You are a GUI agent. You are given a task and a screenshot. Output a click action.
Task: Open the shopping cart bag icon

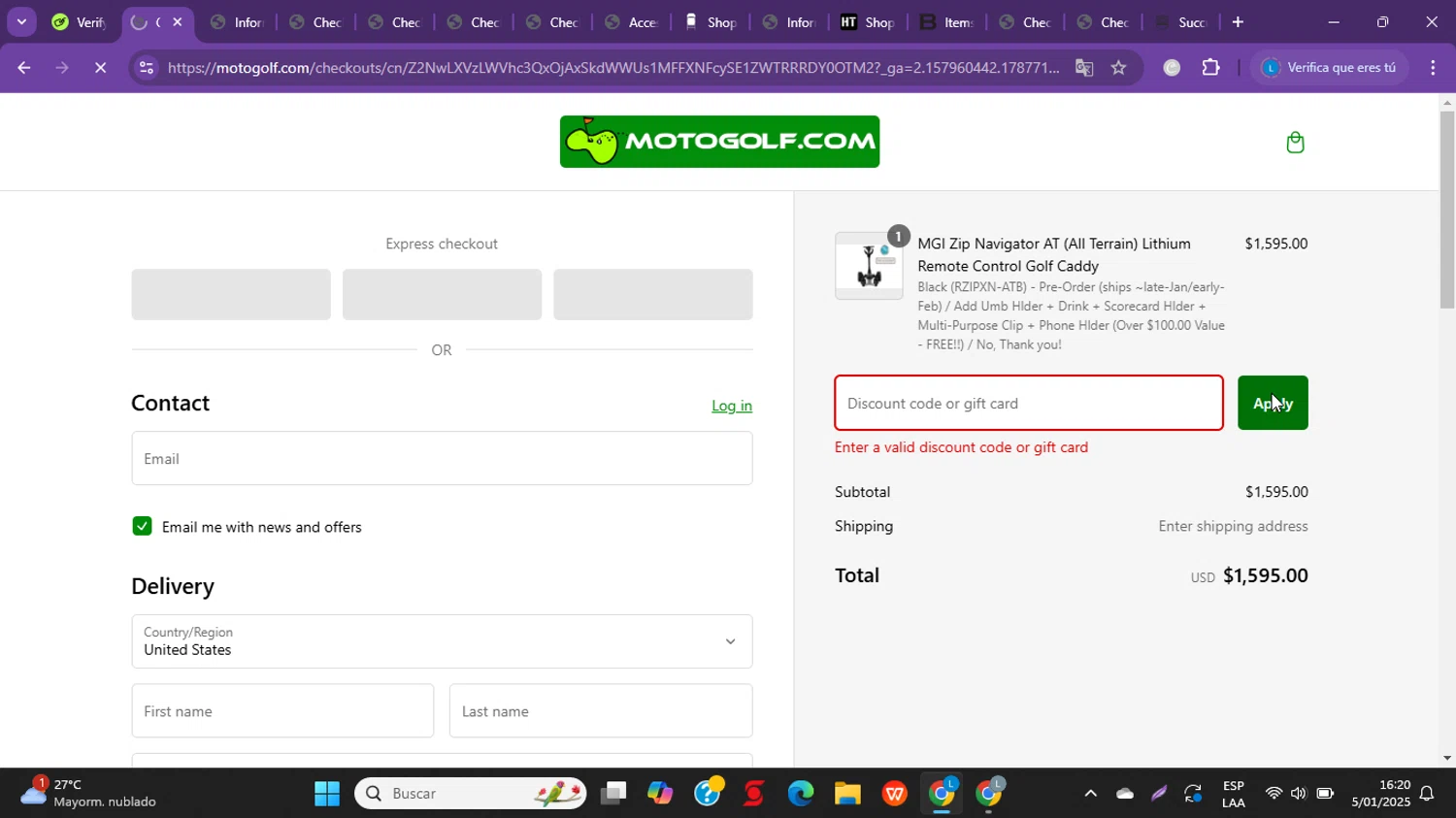coord(1295,143)
